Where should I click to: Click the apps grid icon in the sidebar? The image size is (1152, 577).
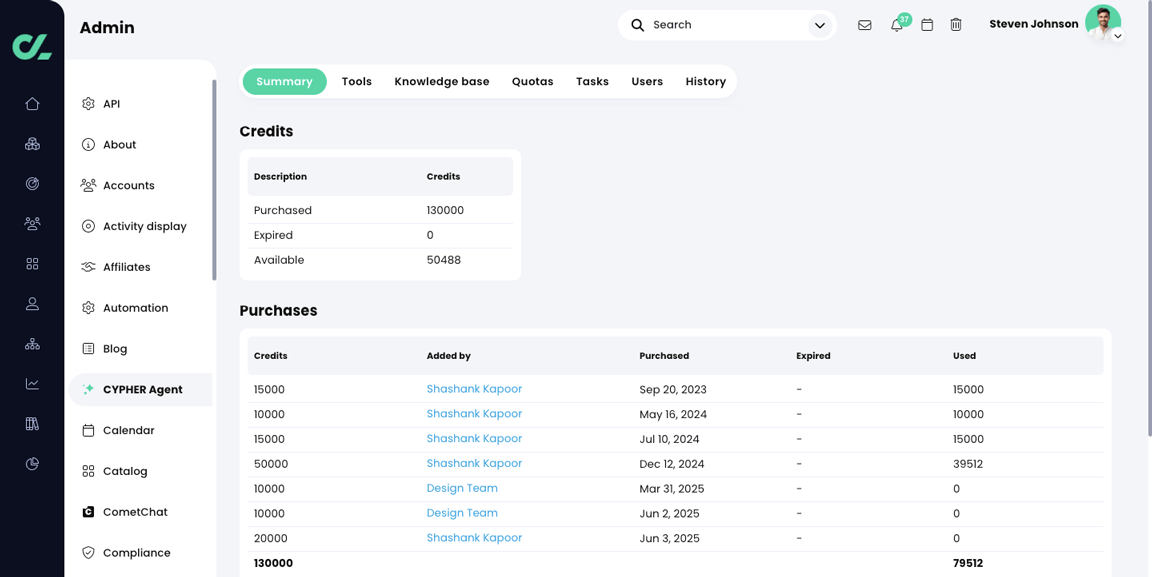coord(32,263)
